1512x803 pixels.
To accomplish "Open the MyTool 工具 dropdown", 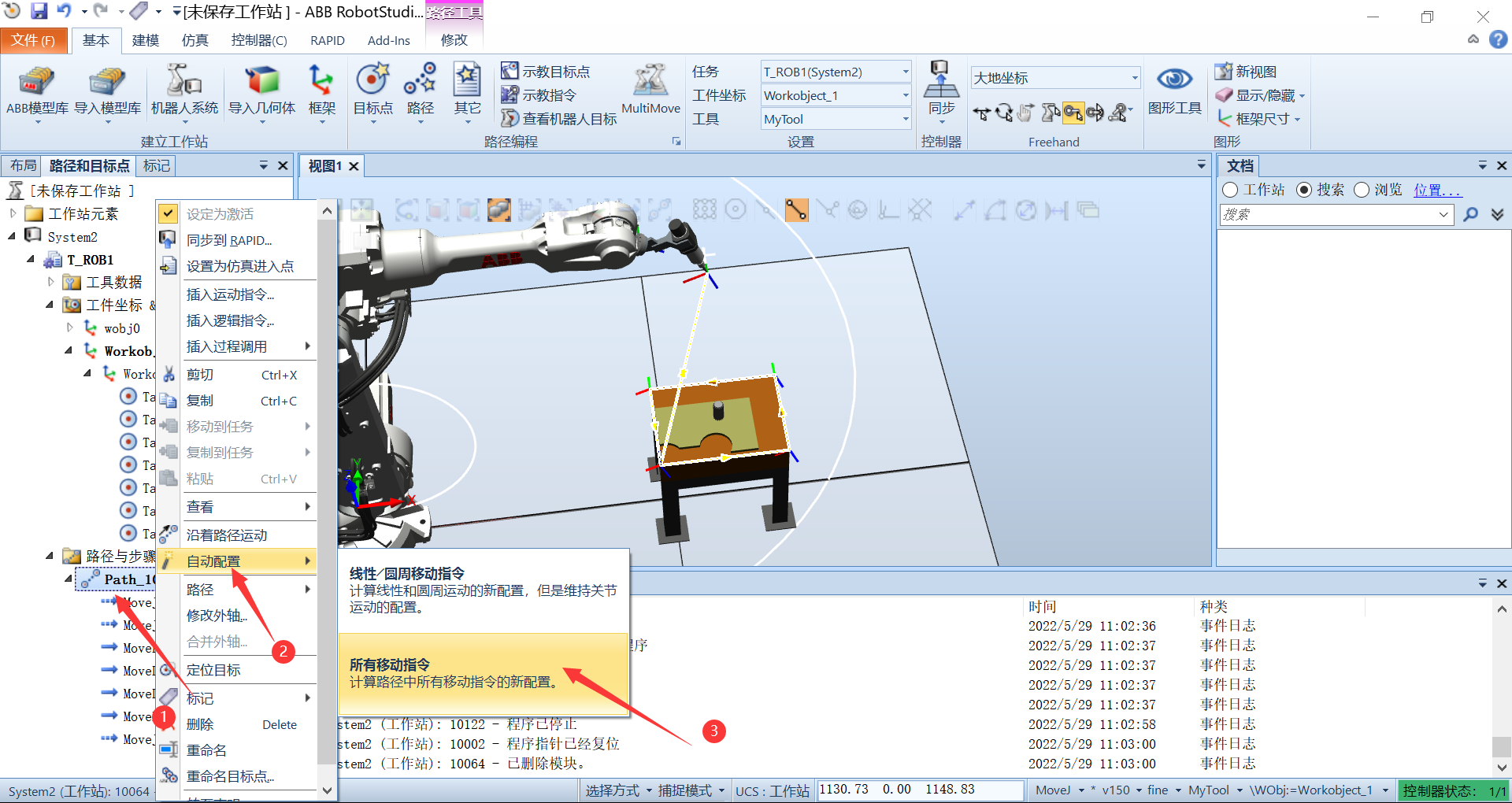I will (x=906, y=119).
